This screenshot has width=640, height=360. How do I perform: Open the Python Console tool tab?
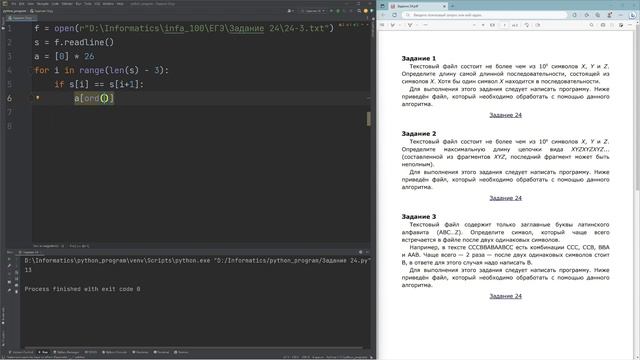click(114, 352)
